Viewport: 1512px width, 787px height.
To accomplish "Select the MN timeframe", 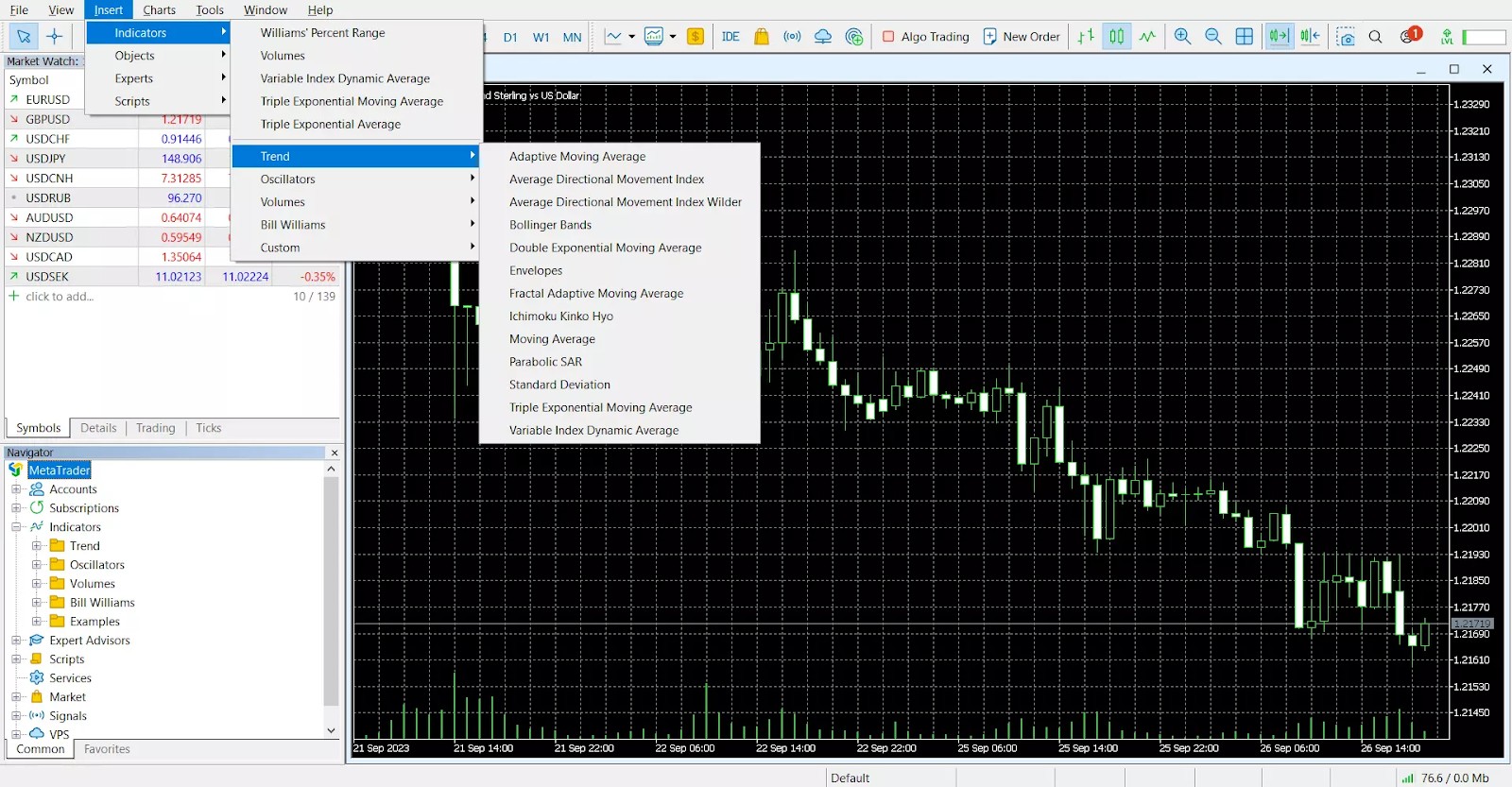I will point(572,38).
